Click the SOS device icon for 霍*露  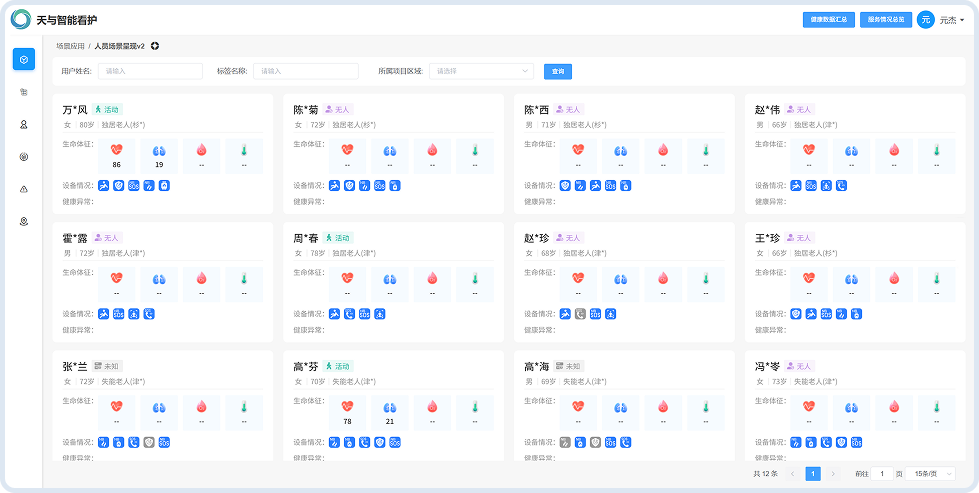(x=119, y=314)
